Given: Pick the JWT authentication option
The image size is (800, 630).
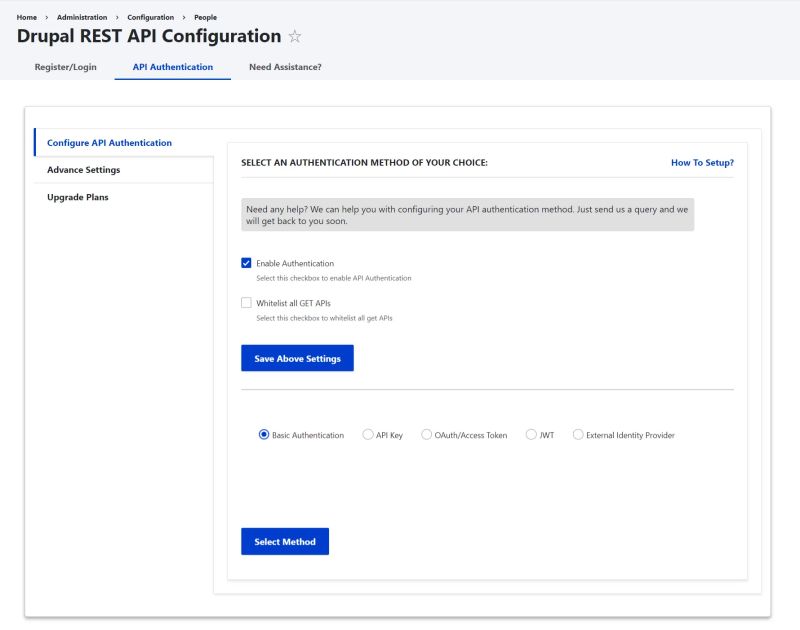Looking at the screenshot, I should coord(531,434).
